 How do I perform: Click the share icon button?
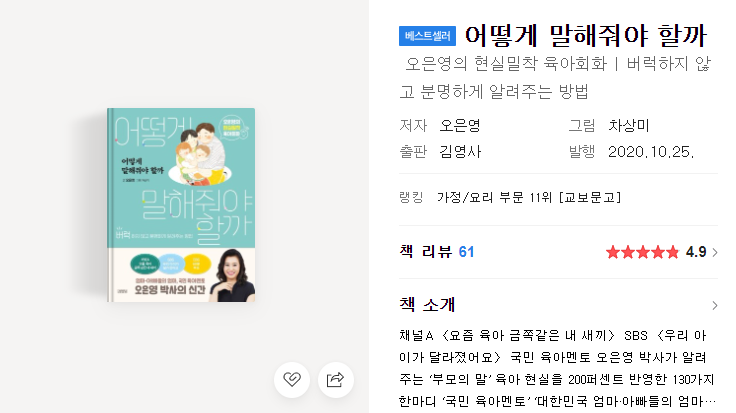tap(336, 379)
